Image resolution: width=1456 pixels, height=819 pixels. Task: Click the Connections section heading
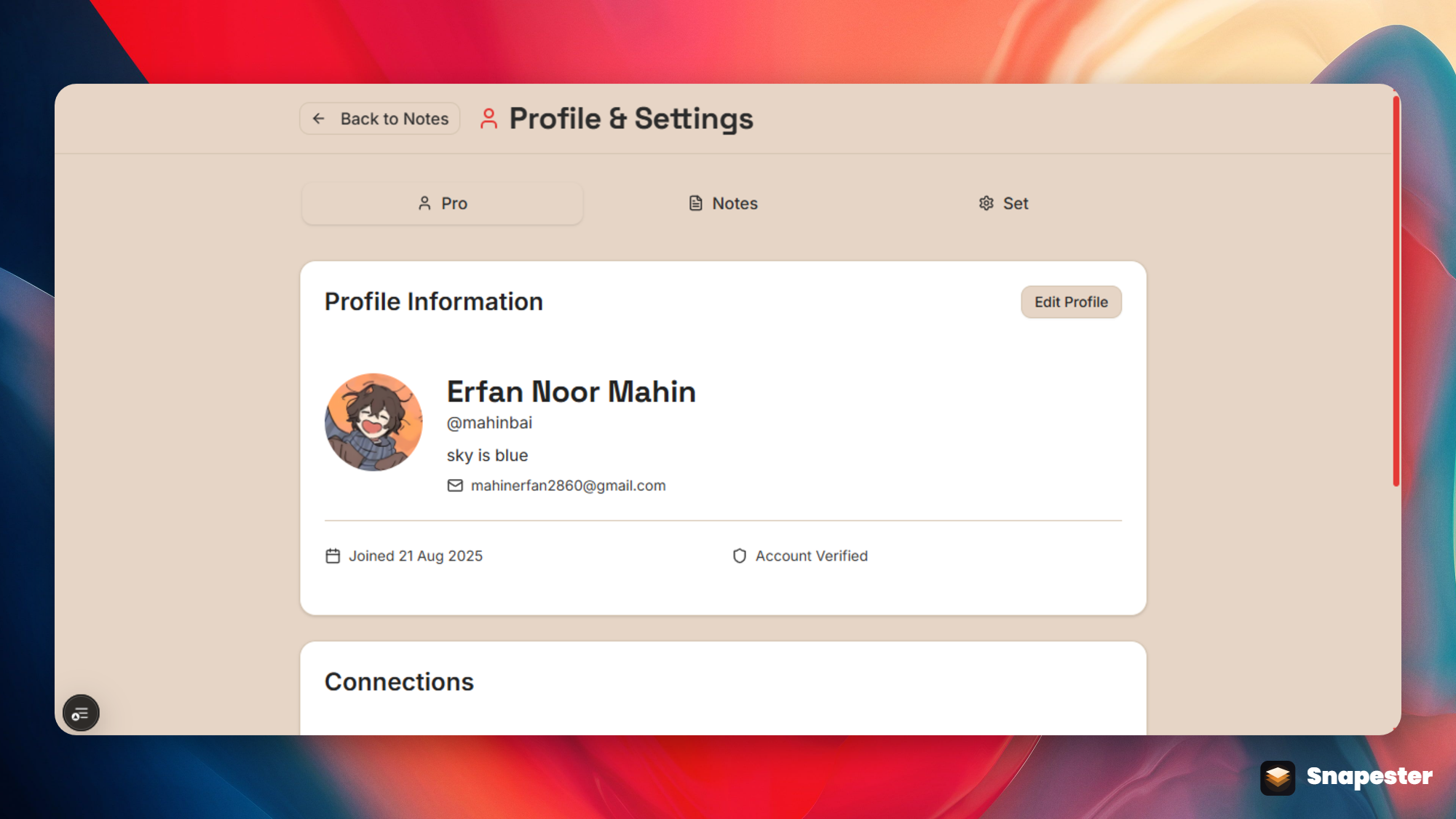[x=399, y=682]
